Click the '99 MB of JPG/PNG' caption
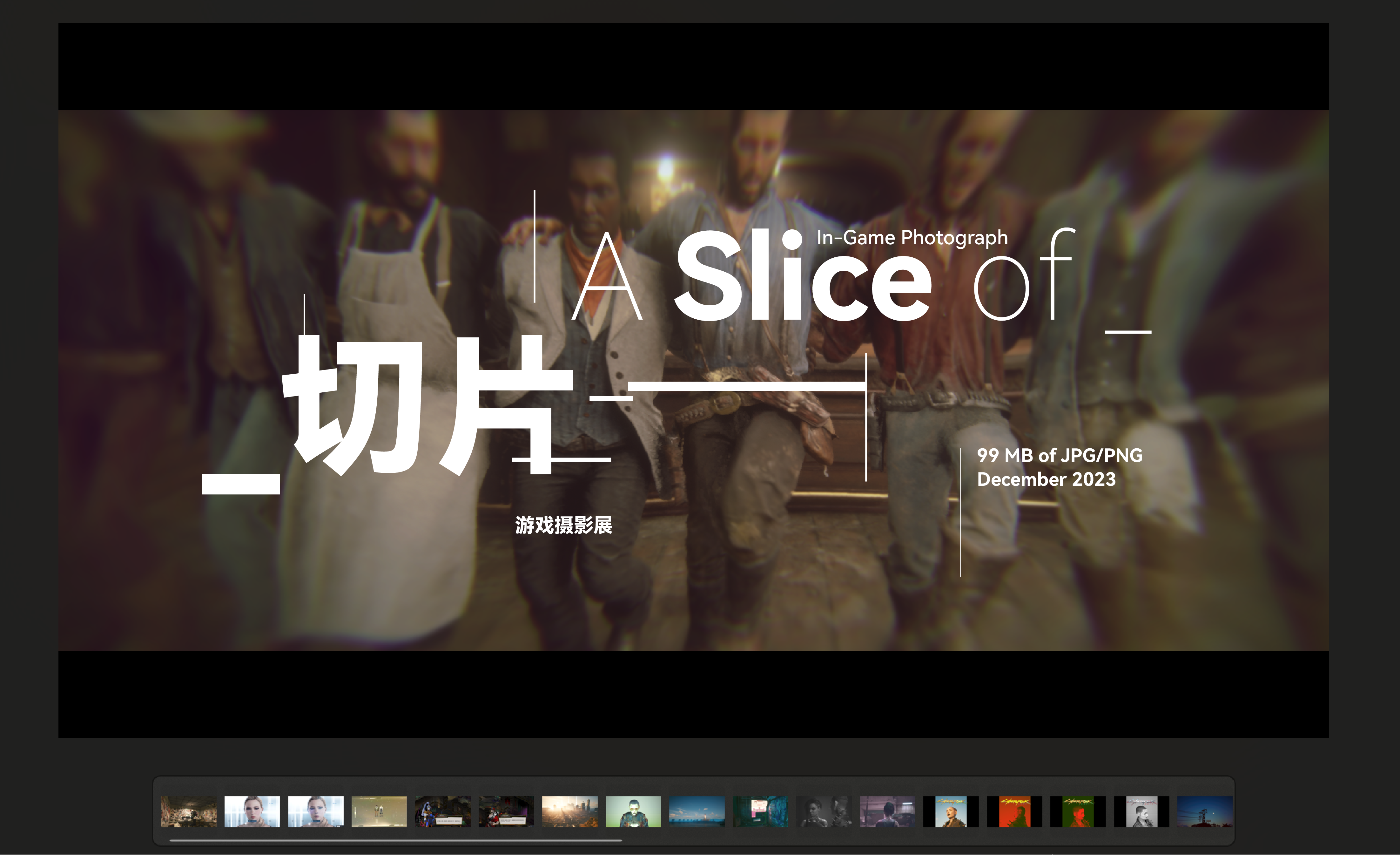Image resolution: width=1400 pixels, height=855 pixels. [x=1060, y=455]
